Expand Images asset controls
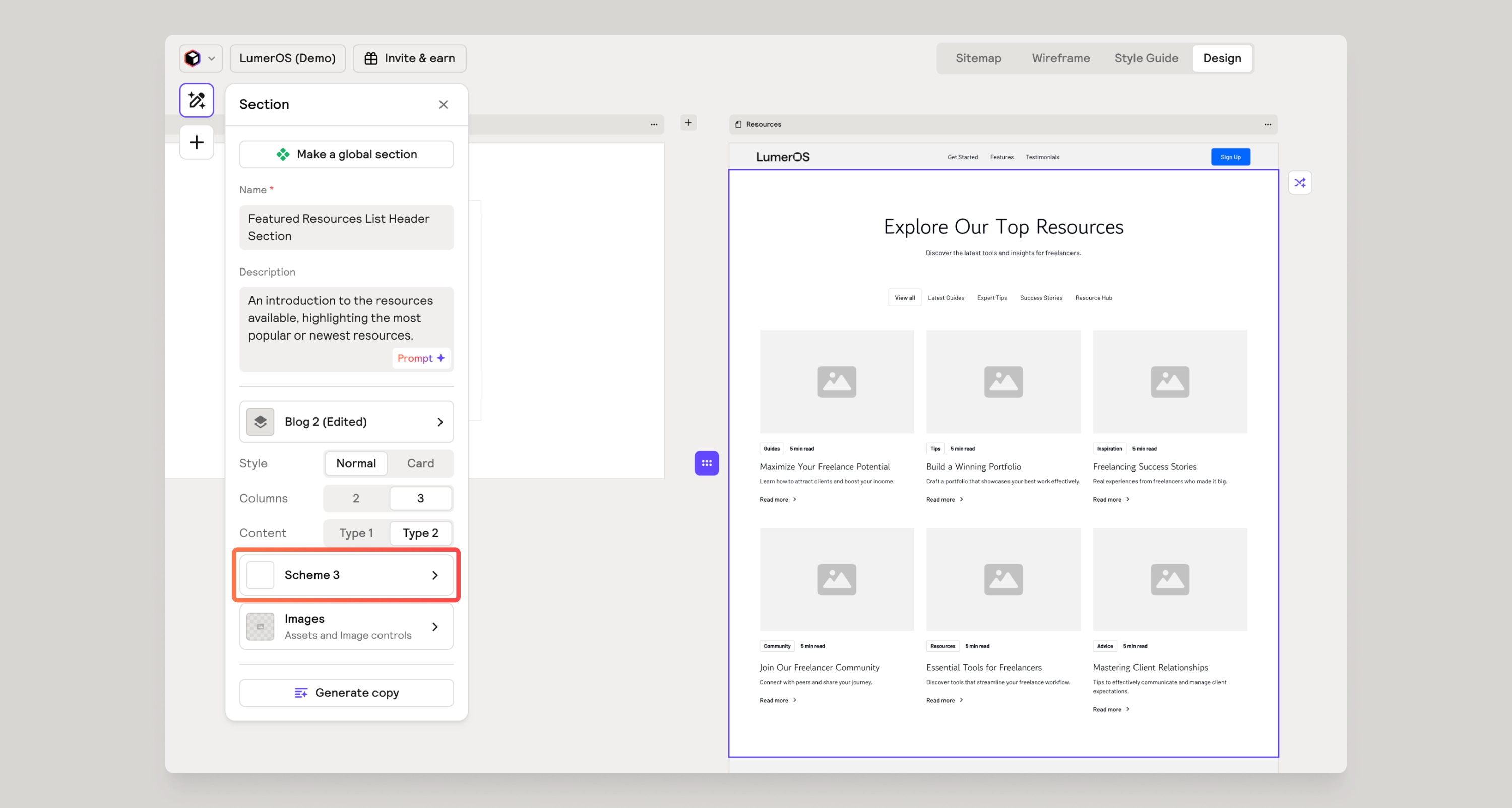Image resolution: width=1512 pixels, height=808 pixels. click(x=435, y=626)
